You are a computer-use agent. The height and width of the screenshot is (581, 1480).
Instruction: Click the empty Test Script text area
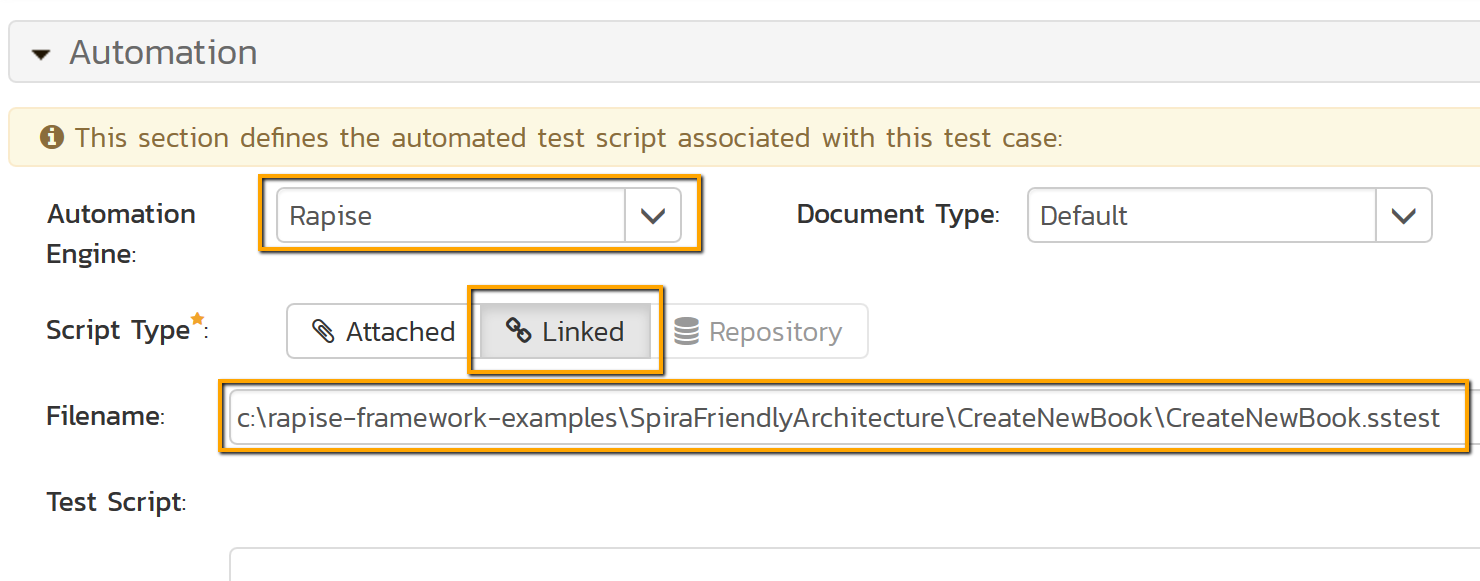(850, 565)
